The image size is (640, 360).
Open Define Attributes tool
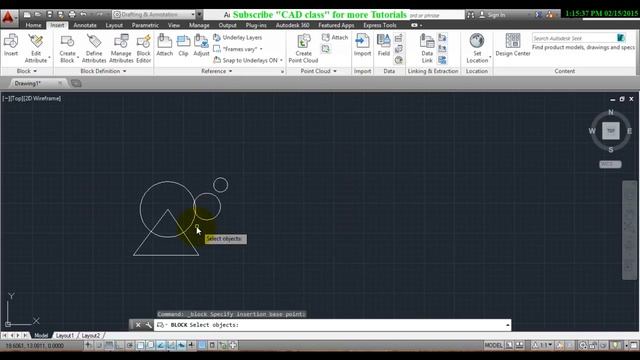tap(94, 48)
